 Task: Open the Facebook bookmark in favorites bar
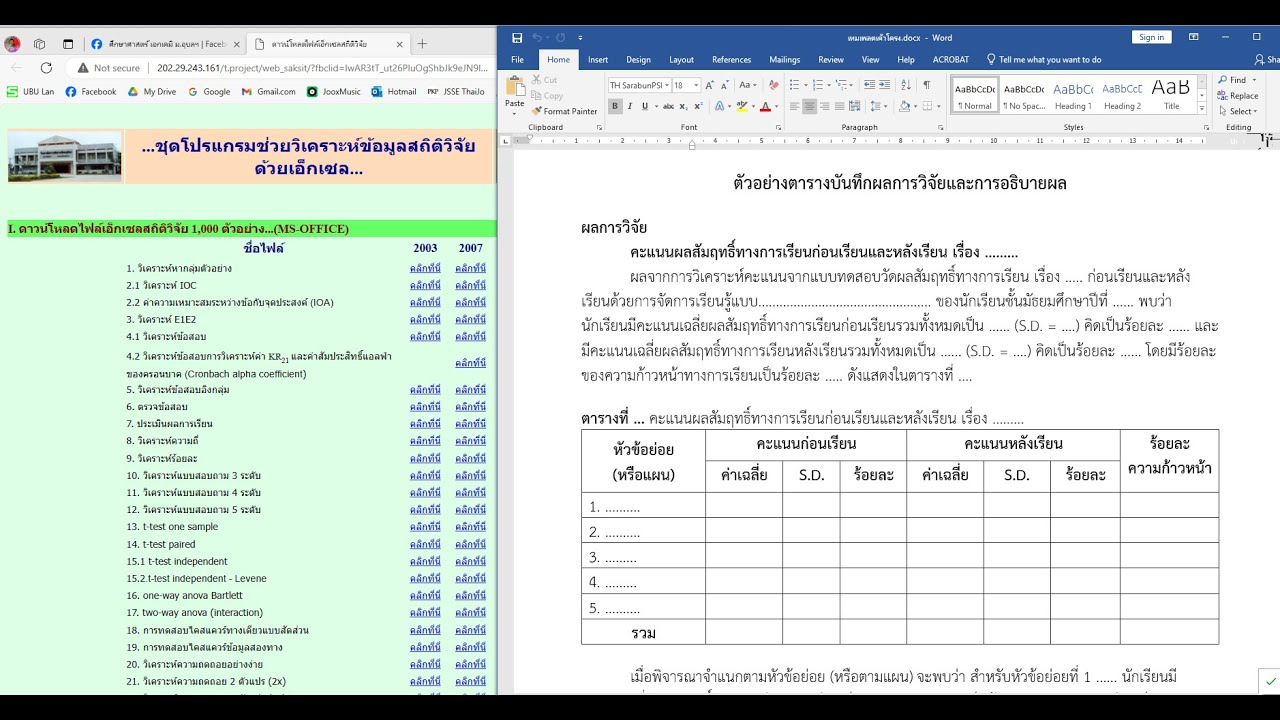pyautogui.click(x=91, y=92)
